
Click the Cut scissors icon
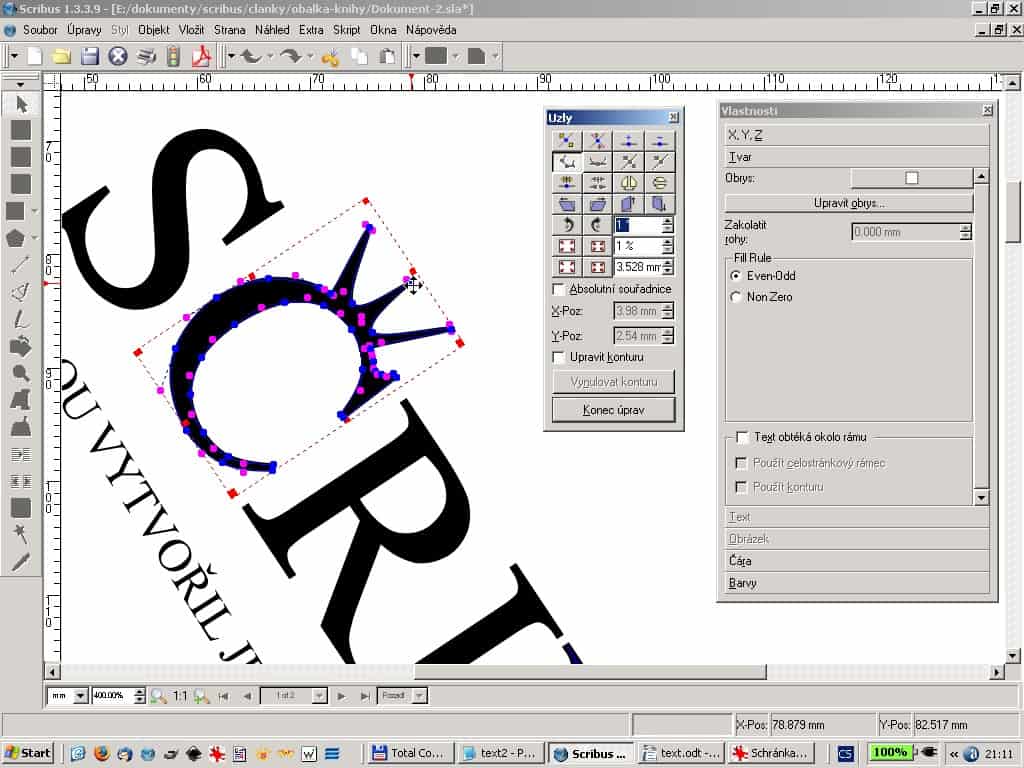click(x=330, y=57)
